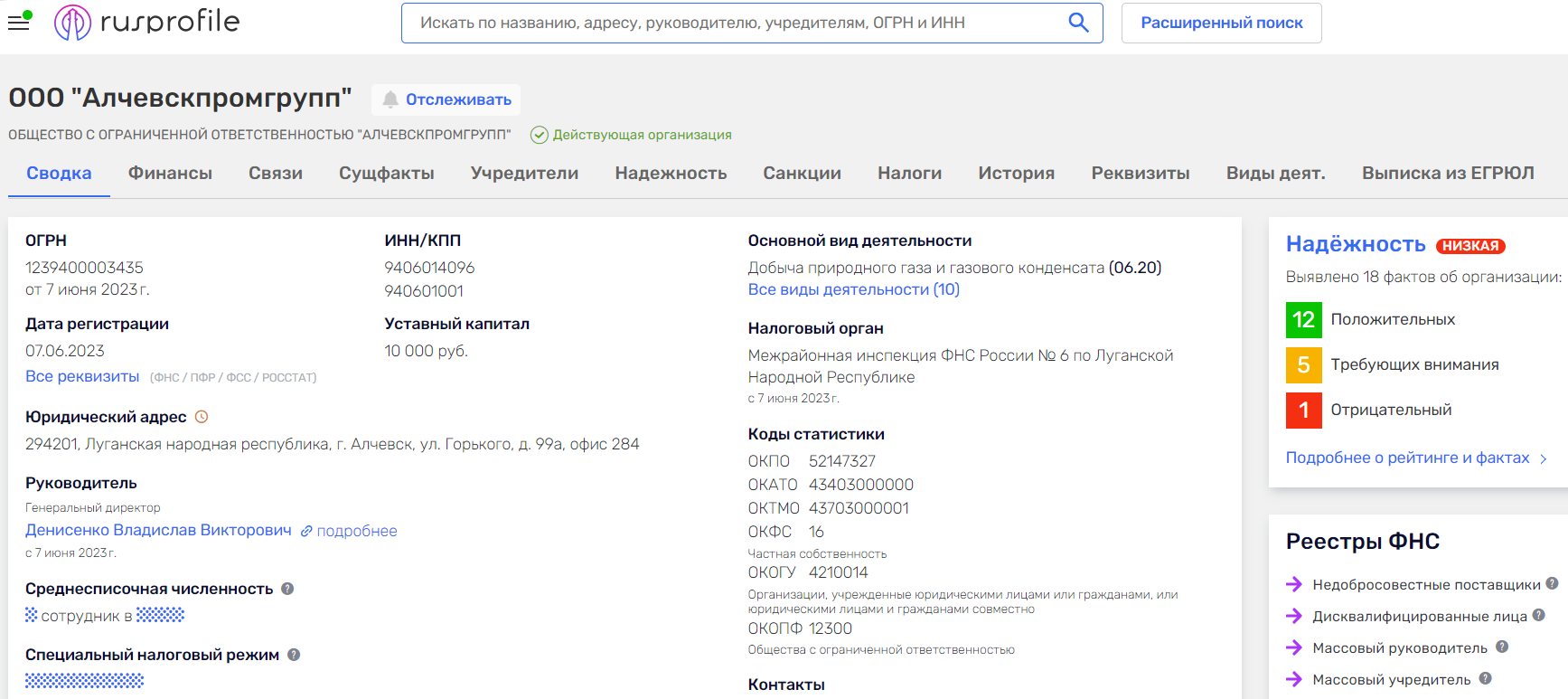Click OGRN number 1239400003435
The width and height of the screenshot is (1568, 699).
click(x=84, y=268)
